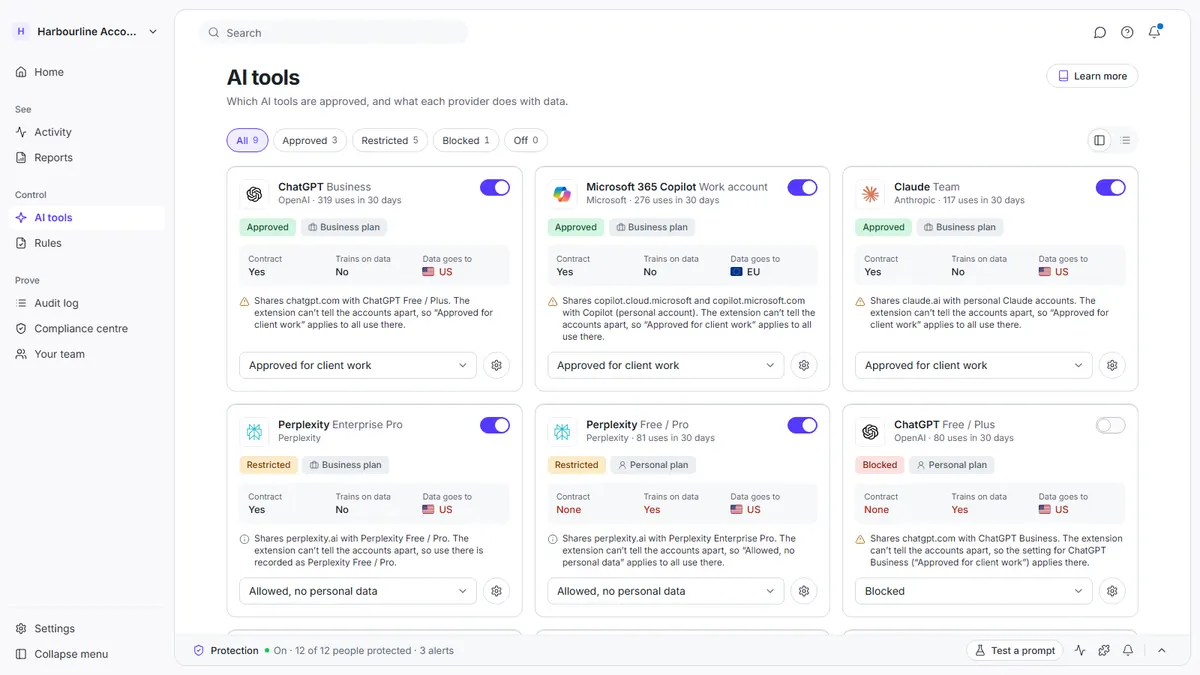Open Audit log in sidebar
Image resolution: width=1200 pixels, height=675 pixels.
click(86, 303)
